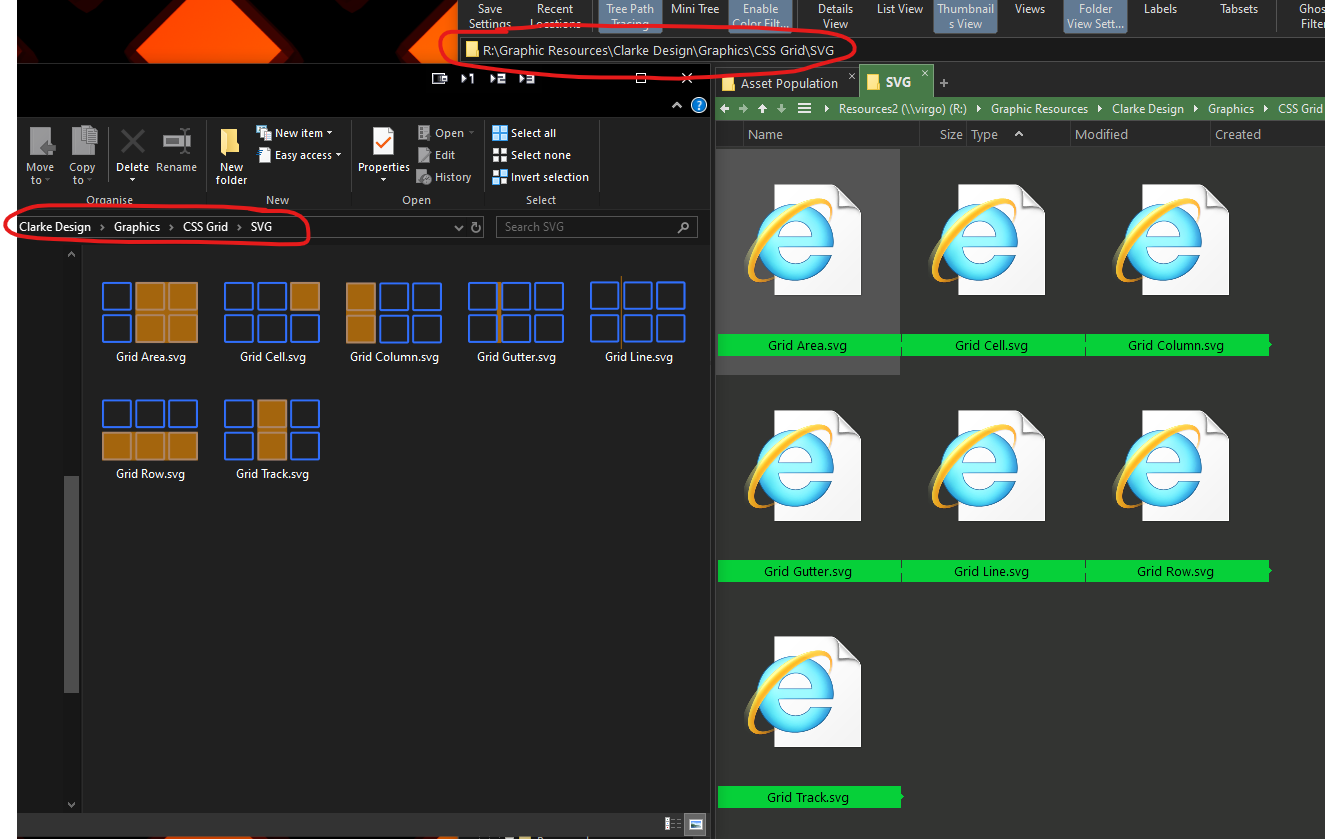
Task: Expand breadcrumb arrow after Clarke Design in Explorer
Action: pyautogui.click(x=102, y=227)
